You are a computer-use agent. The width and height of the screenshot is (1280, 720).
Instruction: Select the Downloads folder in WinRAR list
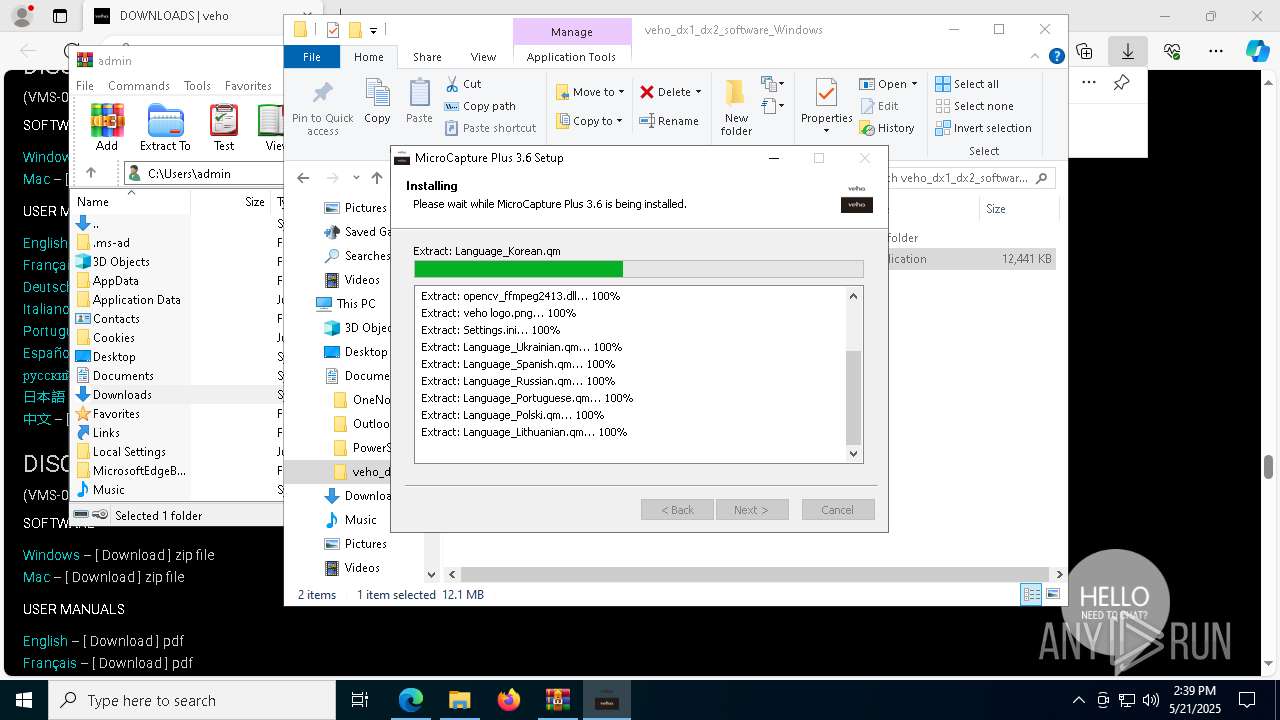(123, 395)
